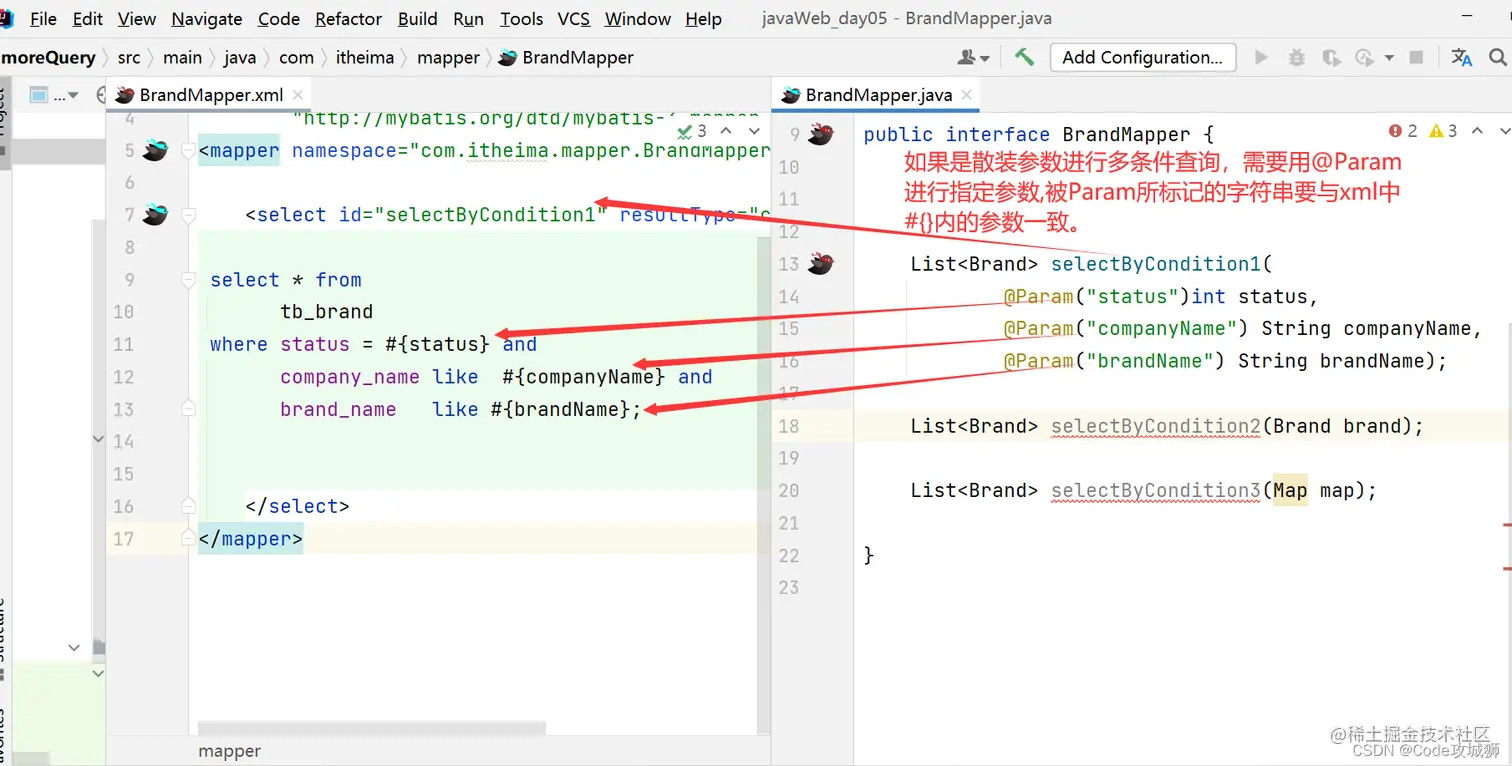Image resolution: width=1512 pixels, height=766 pixels.
Task: Click the Stop square icon
Action: click(1416, 57)
